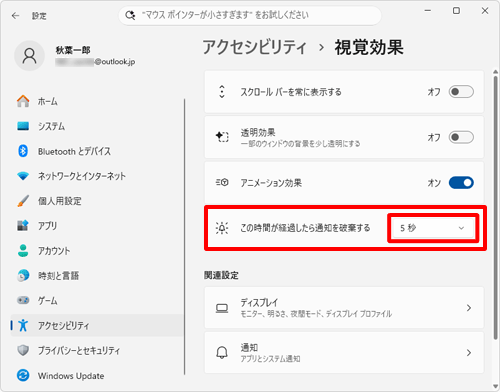Click the ホーム house icon
Viewport: 500px width, 392px height.
coord(23,101)
